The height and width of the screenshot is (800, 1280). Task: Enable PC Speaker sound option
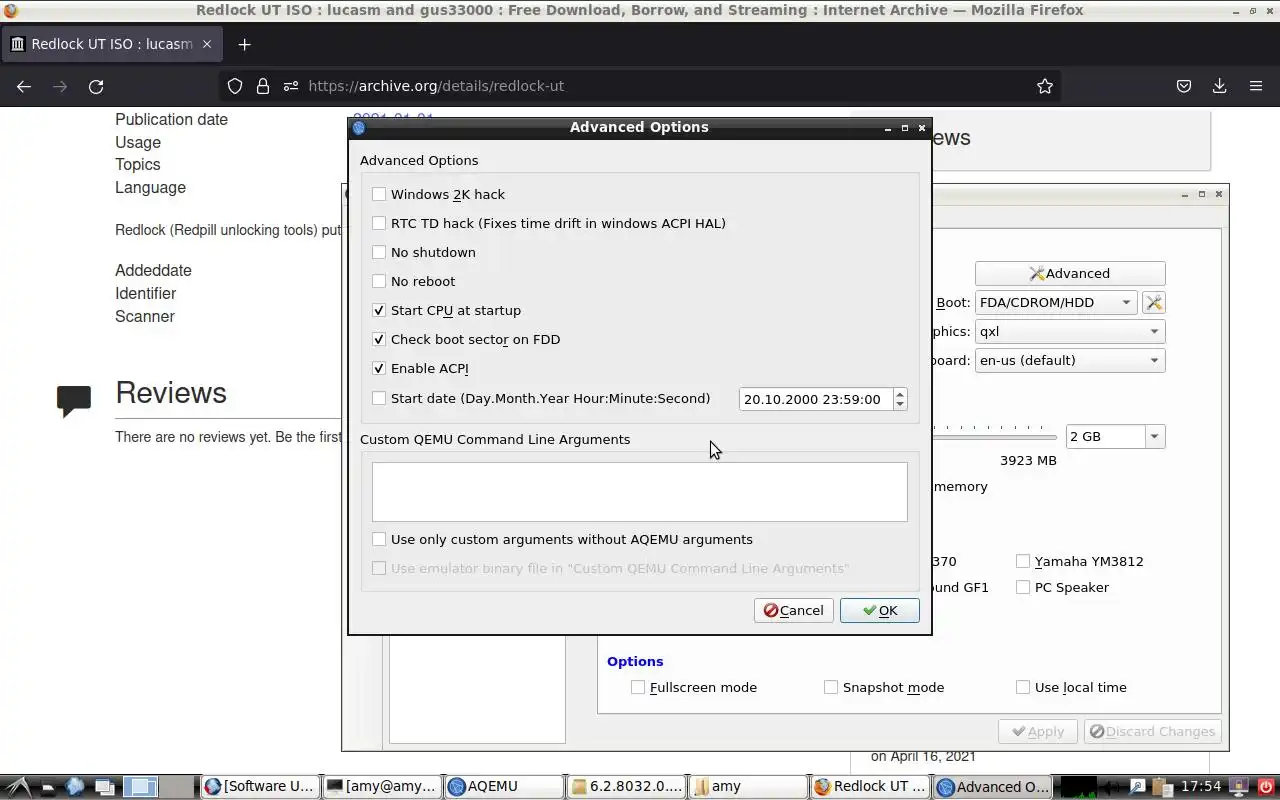pos(1023,587)
